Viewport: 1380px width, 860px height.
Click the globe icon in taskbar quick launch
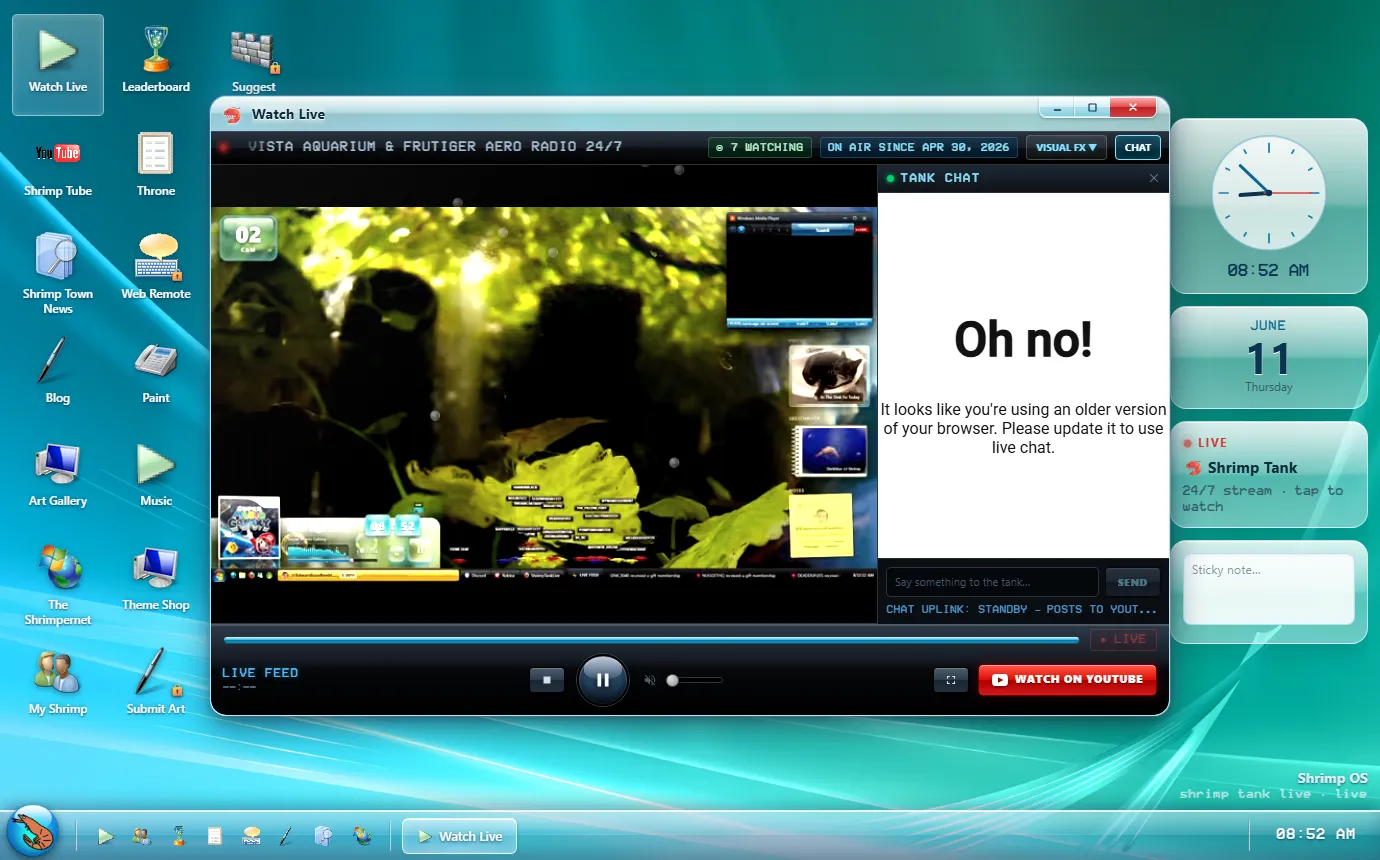click(x=362, y=836)
